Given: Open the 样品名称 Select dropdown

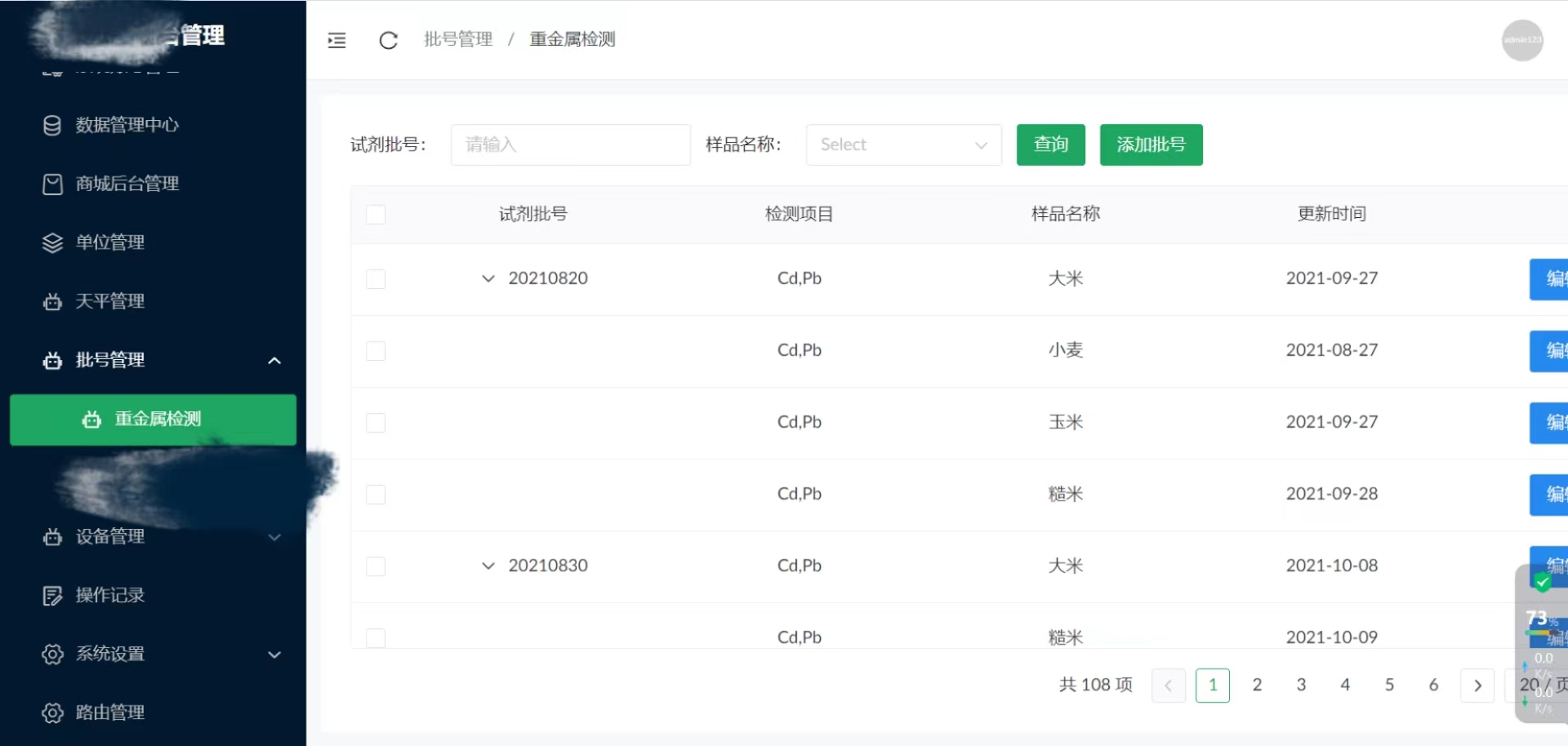Looking at the screenshot, I should [903, 144].
